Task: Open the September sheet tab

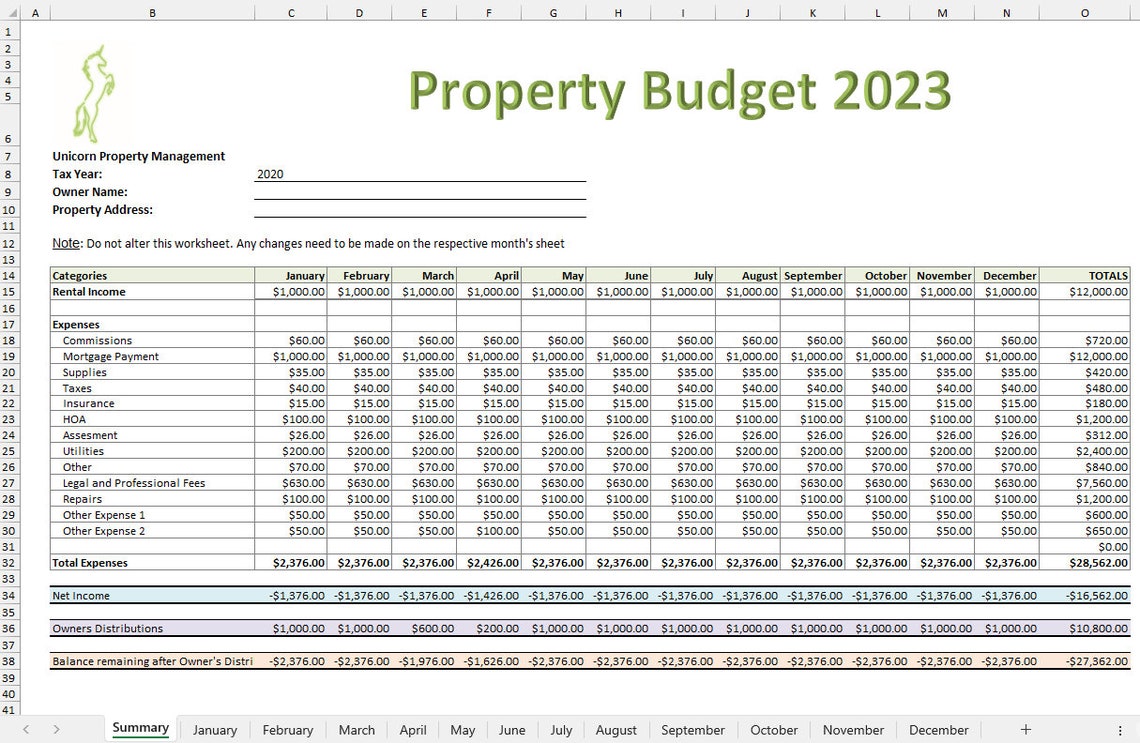Action: [x=692, y=730]
